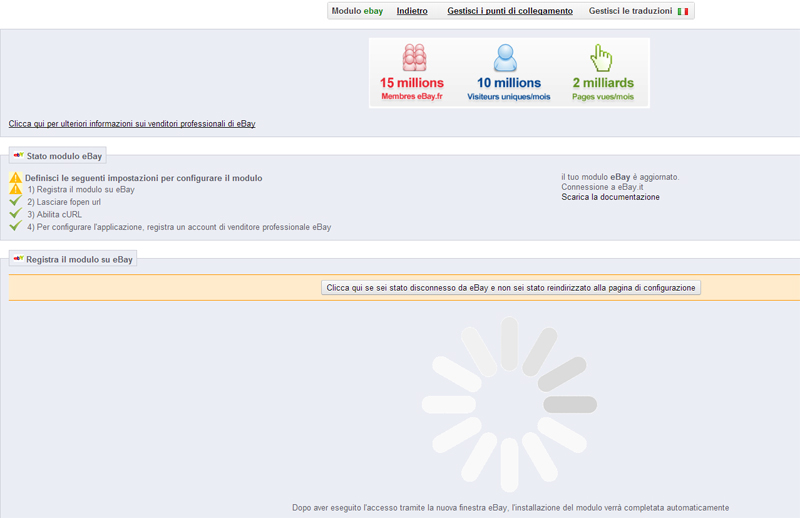
Task: Select step 1) Registra il modulo su eBay
Action: click(x=81, y=189)
